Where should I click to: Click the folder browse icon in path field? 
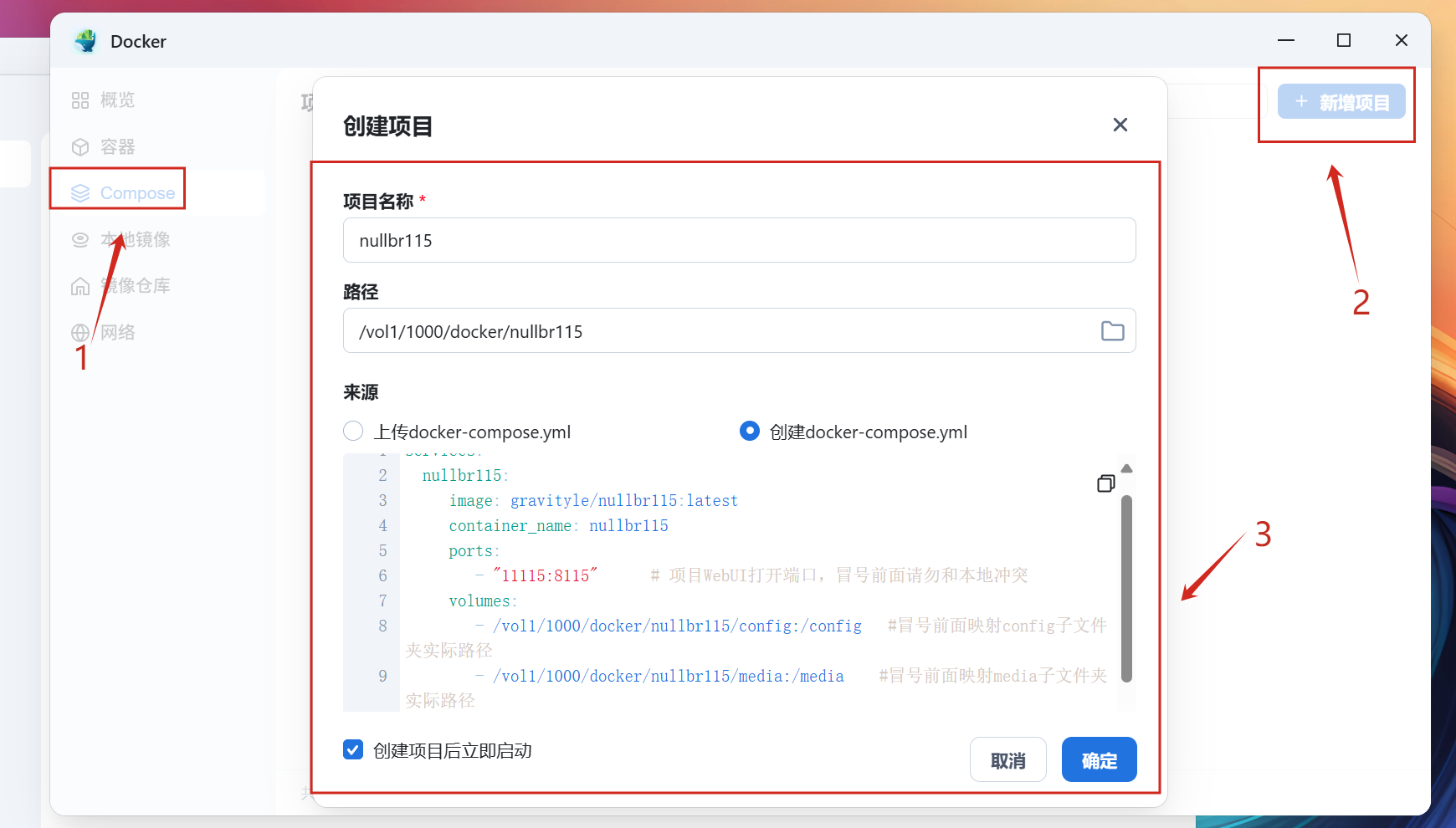point(1112,331)
